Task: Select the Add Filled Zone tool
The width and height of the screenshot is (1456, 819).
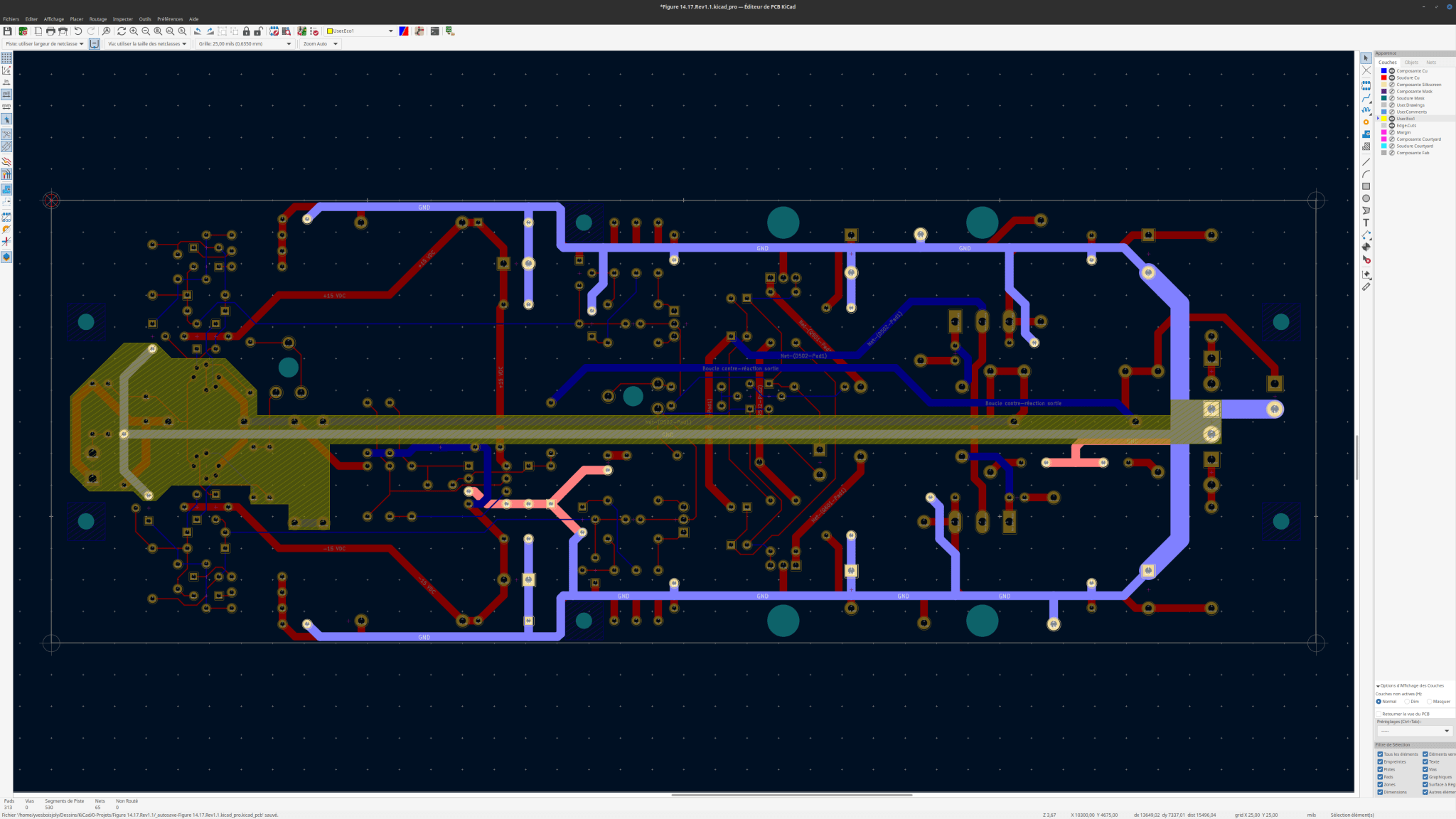Action: [x=1366, y=134]
